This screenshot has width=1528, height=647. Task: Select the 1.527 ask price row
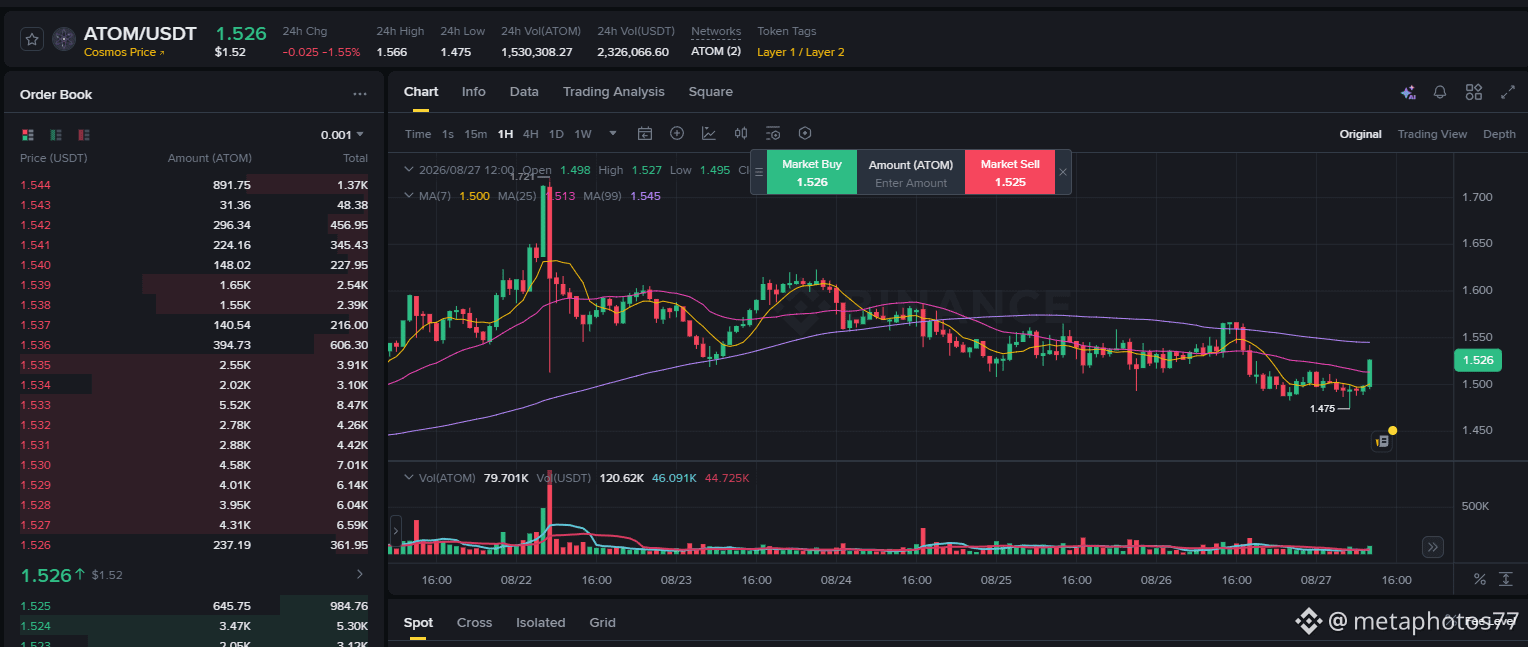pyautogui.click(x=194, y=525)
